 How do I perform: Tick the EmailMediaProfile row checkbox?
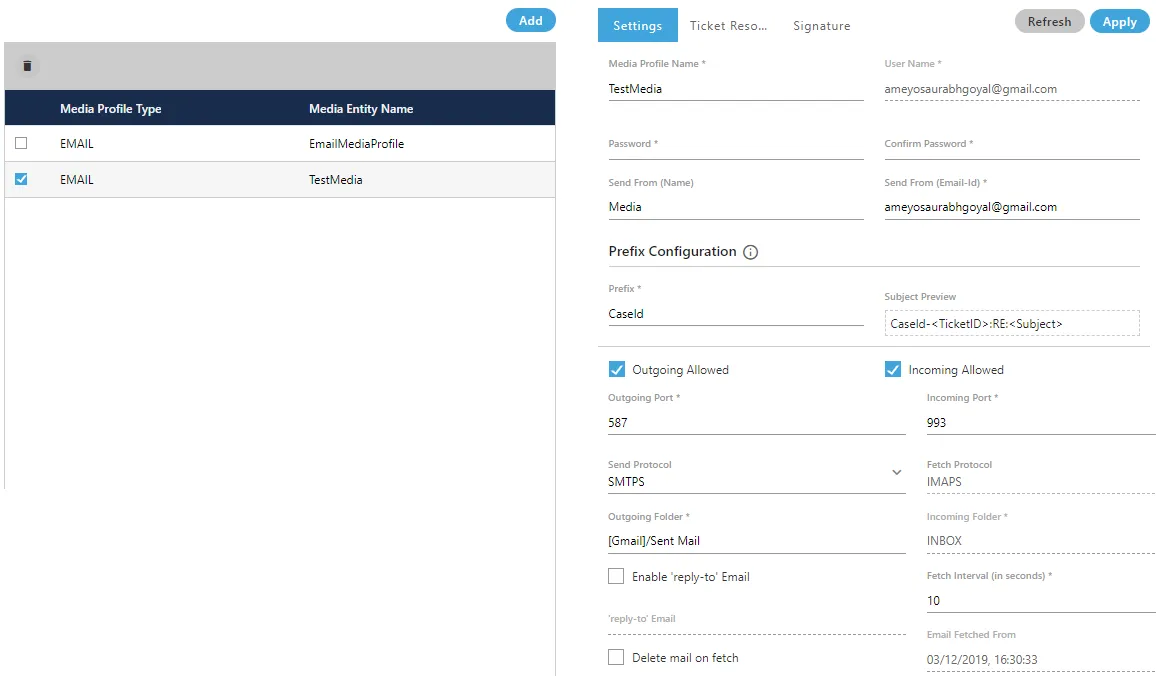click(x=21, y=143)
